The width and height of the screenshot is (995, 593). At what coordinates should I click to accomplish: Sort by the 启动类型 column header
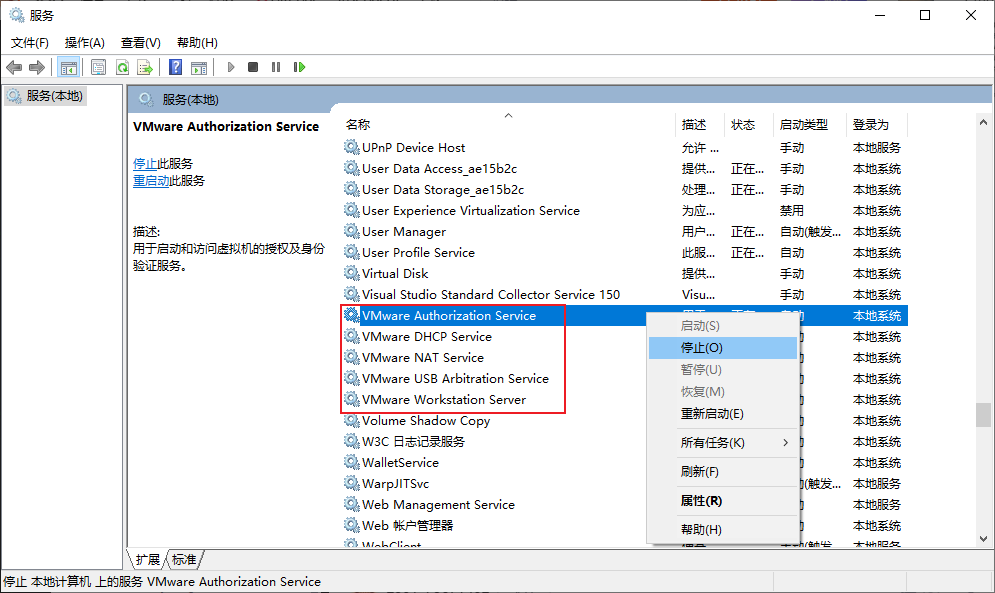click(810, 124)
